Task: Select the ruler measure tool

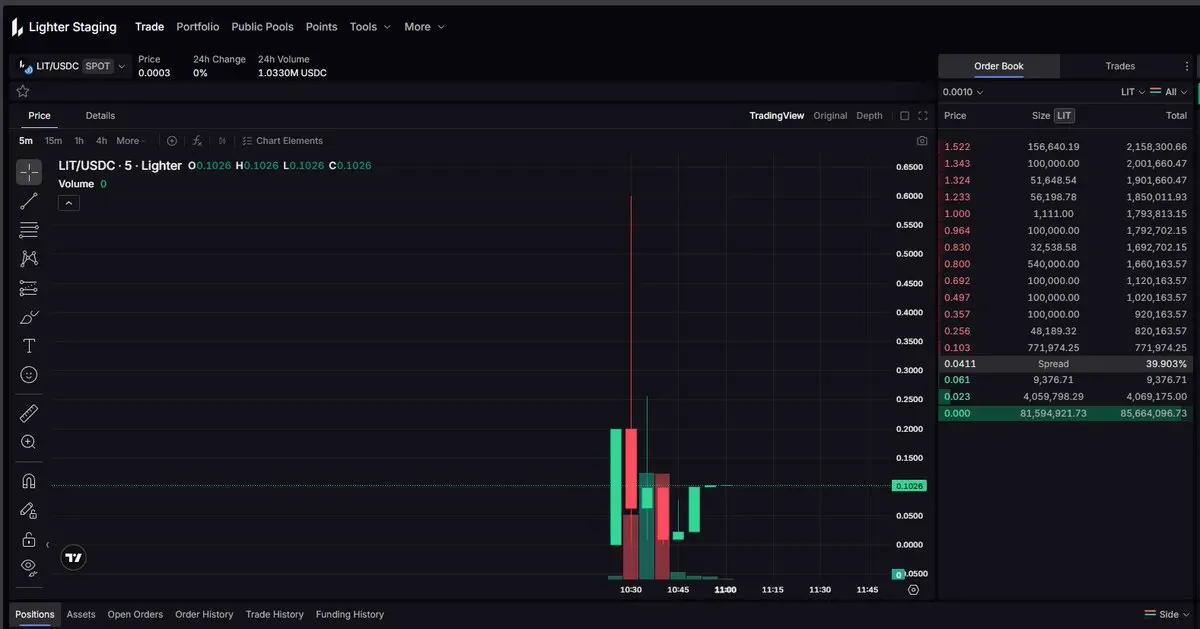Action: (x=29, y=413)
